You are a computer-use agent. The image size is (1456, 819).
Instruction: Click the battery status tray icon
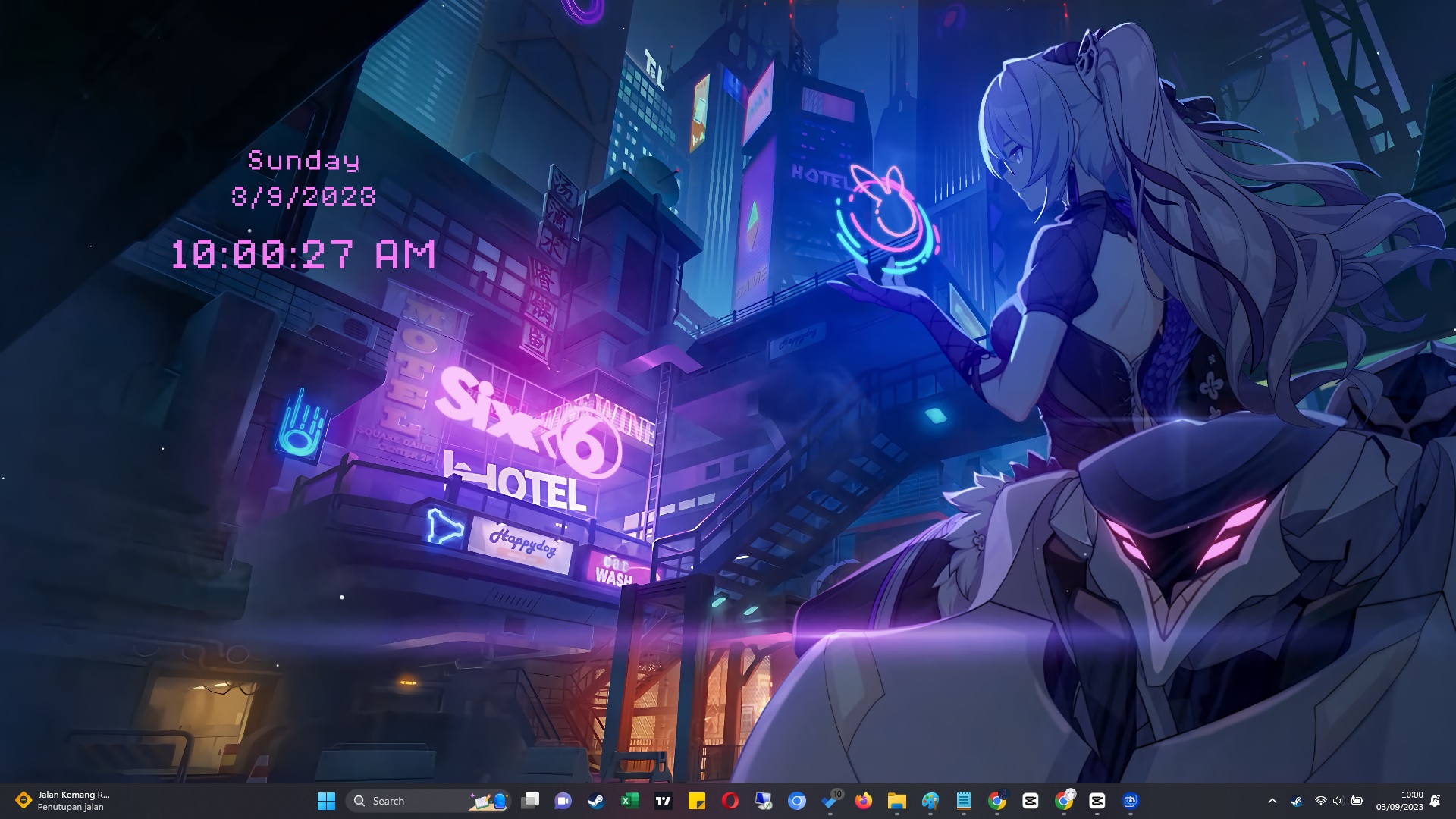(1357, 801)
